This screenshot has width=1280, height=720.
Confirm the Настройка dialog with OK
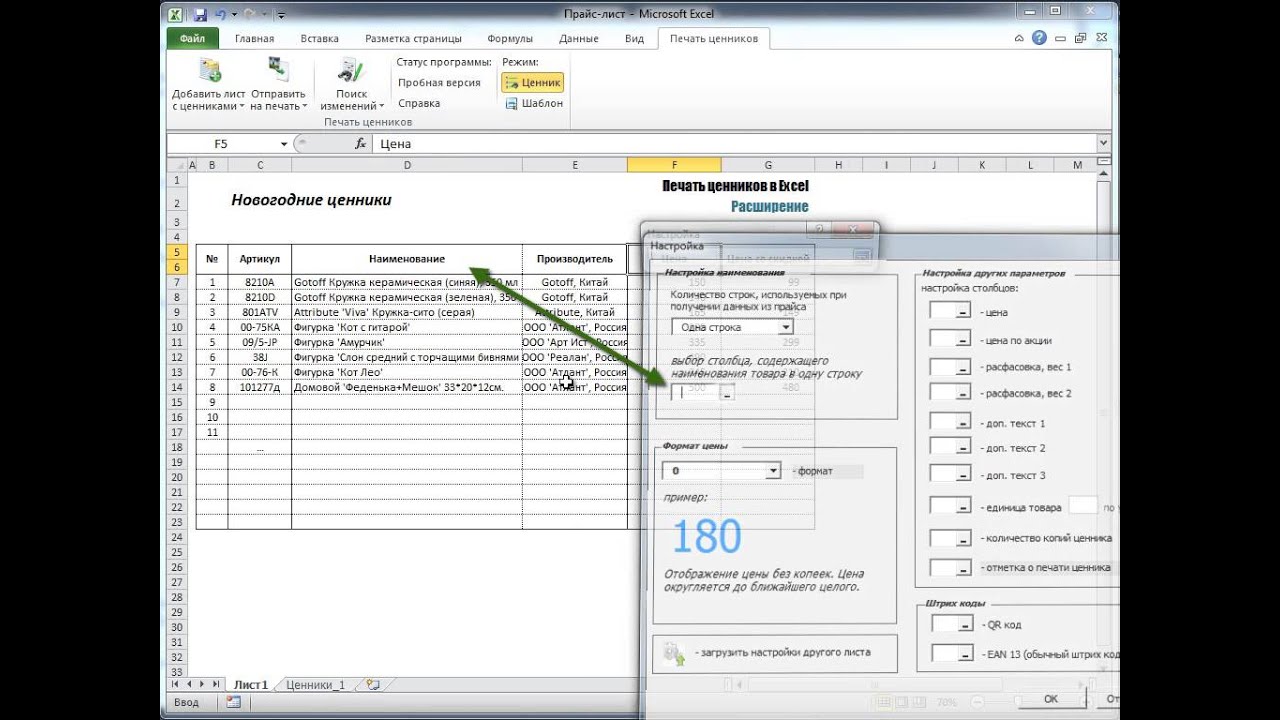click(1050, 699)
